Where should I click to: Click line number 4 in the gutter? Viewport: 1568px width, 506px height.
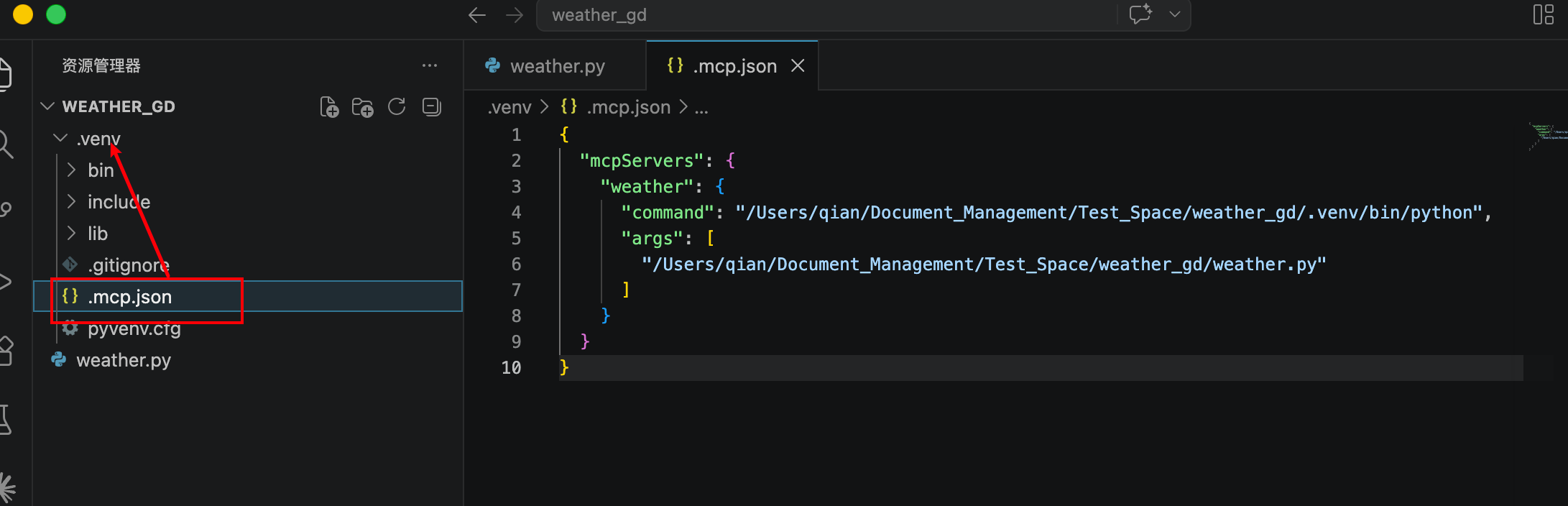pos(516,212)
